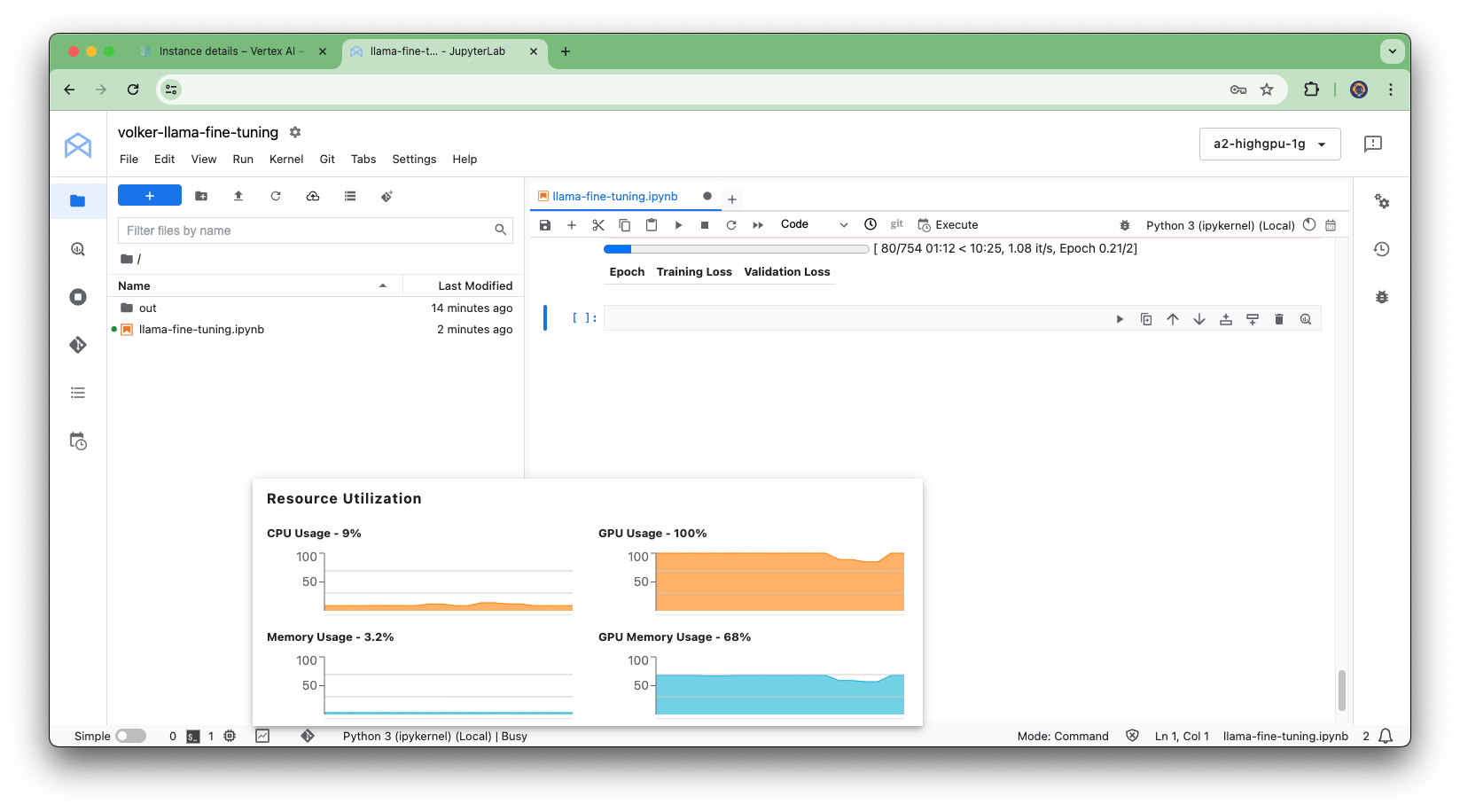Switch to Instance details Vertex AI tab
Screen dimensions: 1460x812
tap(230, 51)
